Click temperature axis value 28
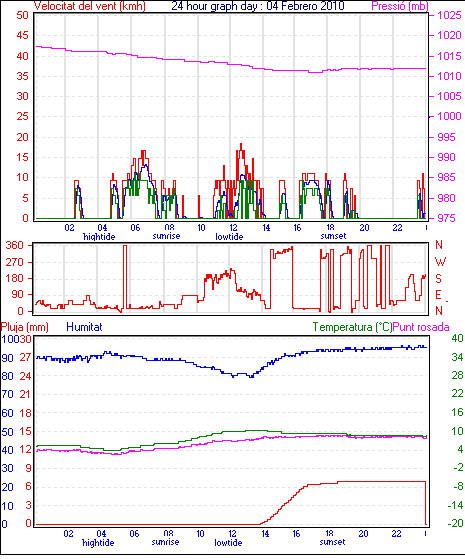Image resolution: width=465 pixels, height=559 pixels. pos(458,375)
